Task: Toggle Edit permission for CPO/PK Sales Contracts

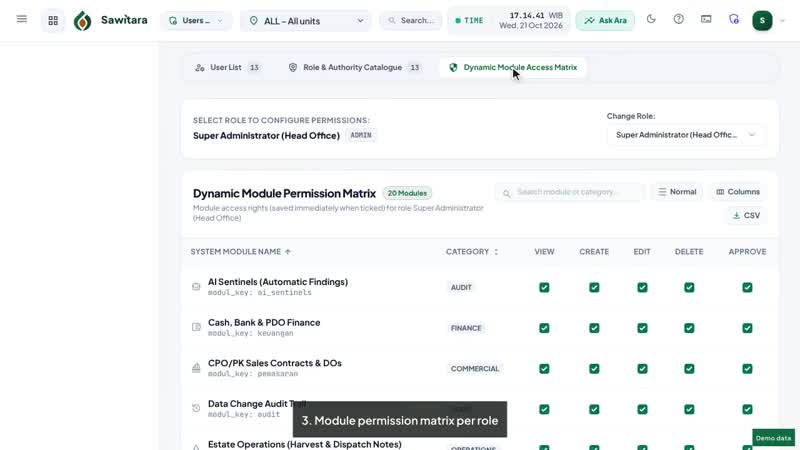Action: click(642, 368)
